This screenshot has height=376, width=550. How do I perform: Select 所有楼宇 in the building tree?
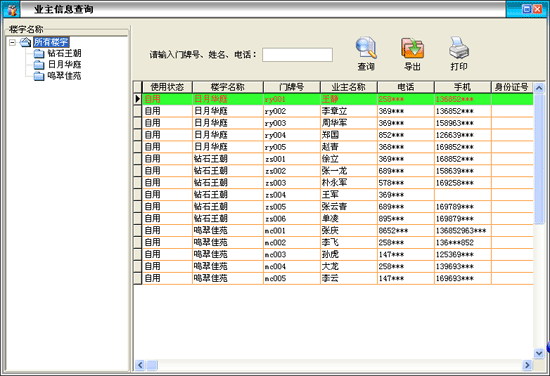click(x=51, y=42)
